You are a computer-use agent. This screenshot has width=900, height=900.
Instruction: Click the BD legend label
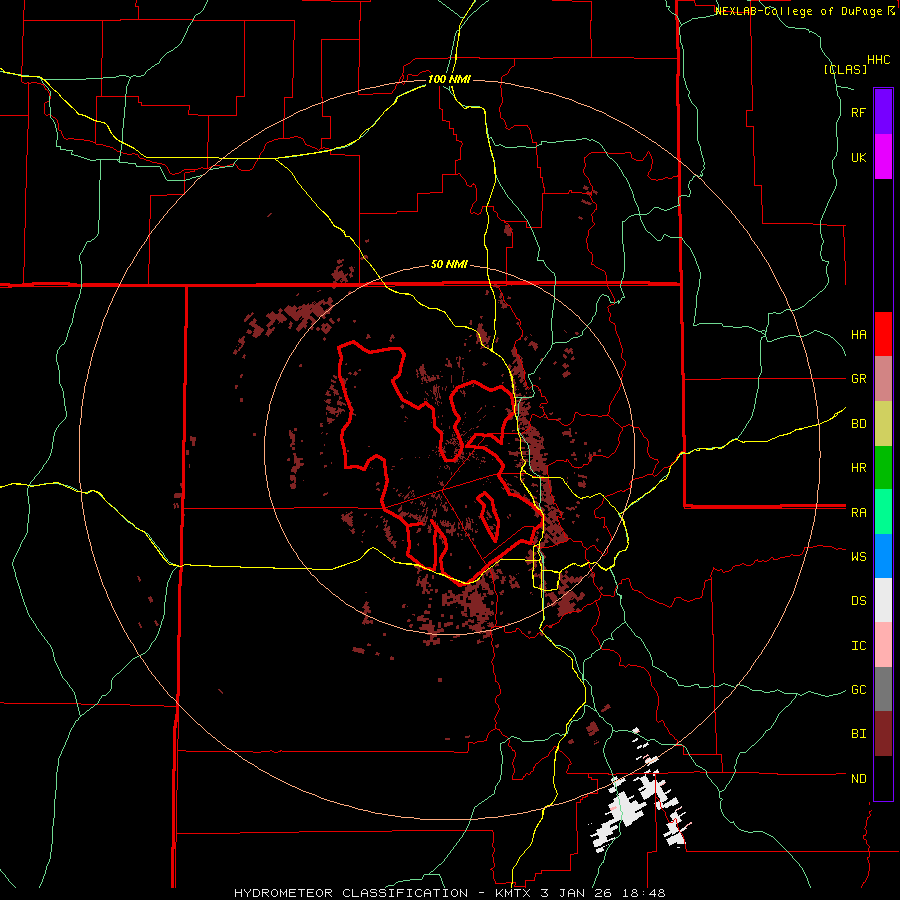click(x=858, y=424)
